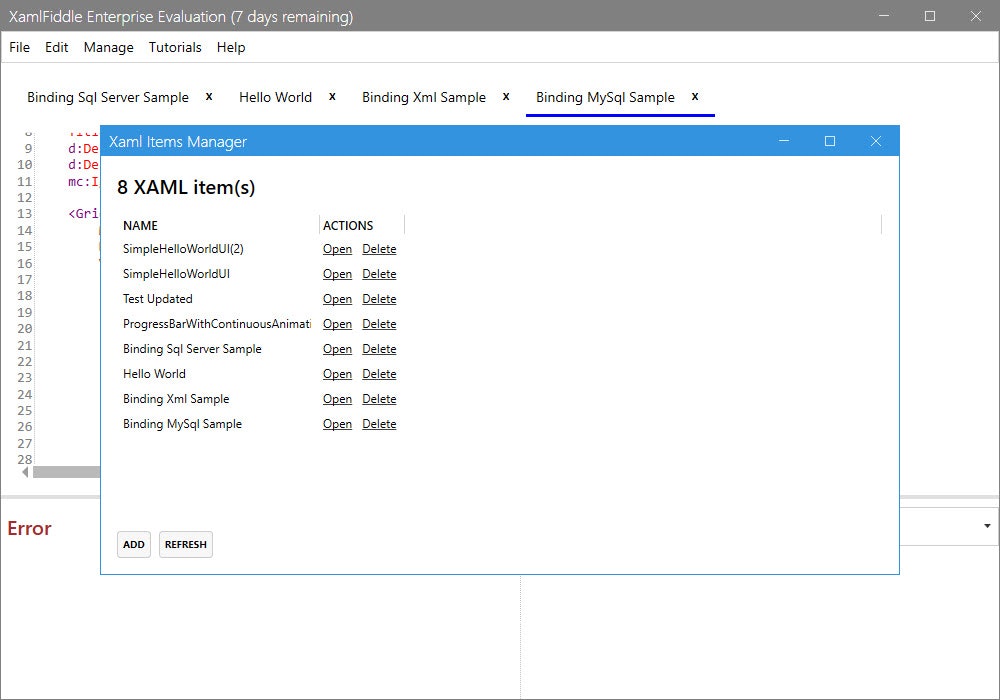Select Binding Xml Sample row name
The height and width of the screenshot is (700, 1000).
176,398
